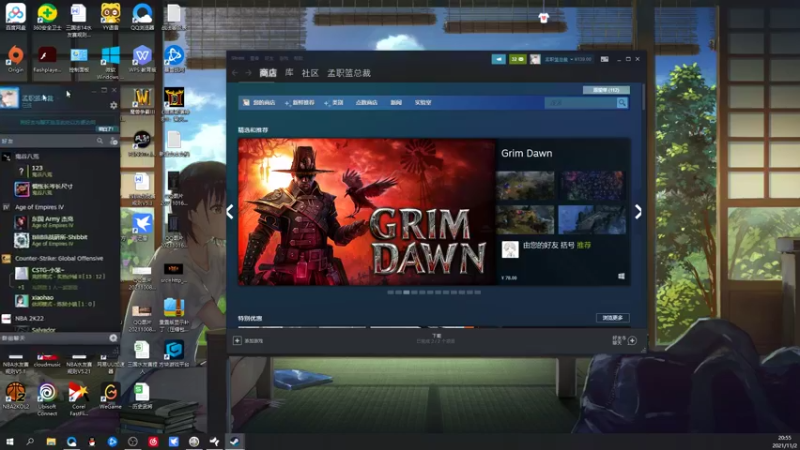Click the Steam taskbar icon
The image size is (800, 450).
click(x=235, y=441)
